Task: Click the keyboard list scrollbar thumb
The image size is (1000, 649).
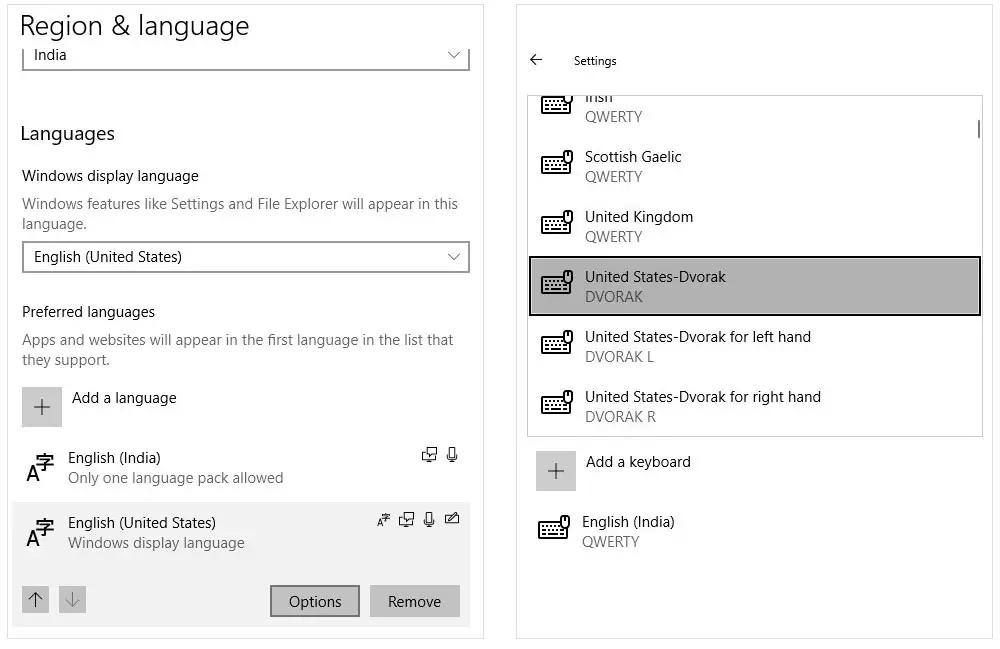Action: click(x=978, y=129)
